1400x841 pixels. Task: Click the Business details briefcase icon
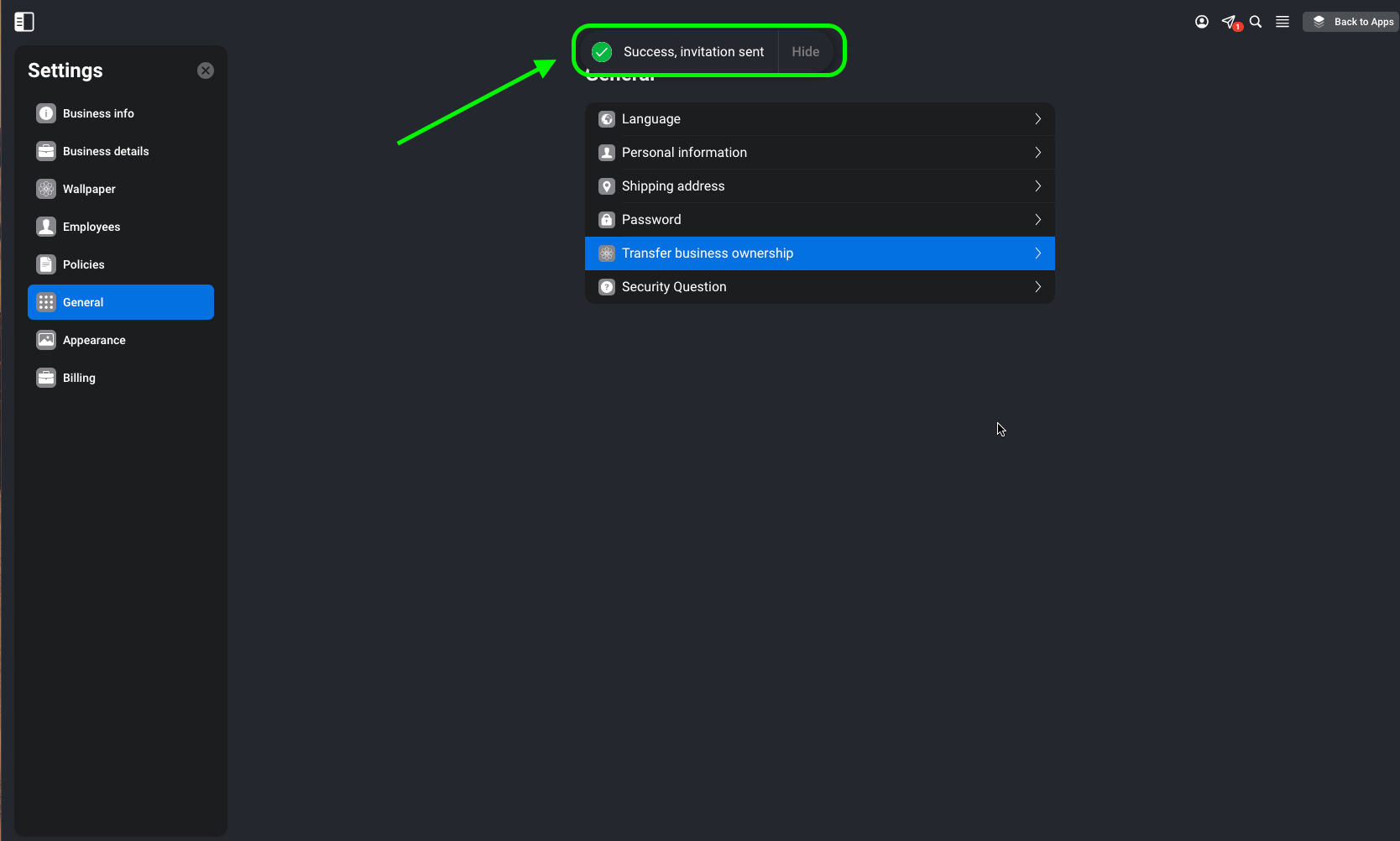point(46,151)
